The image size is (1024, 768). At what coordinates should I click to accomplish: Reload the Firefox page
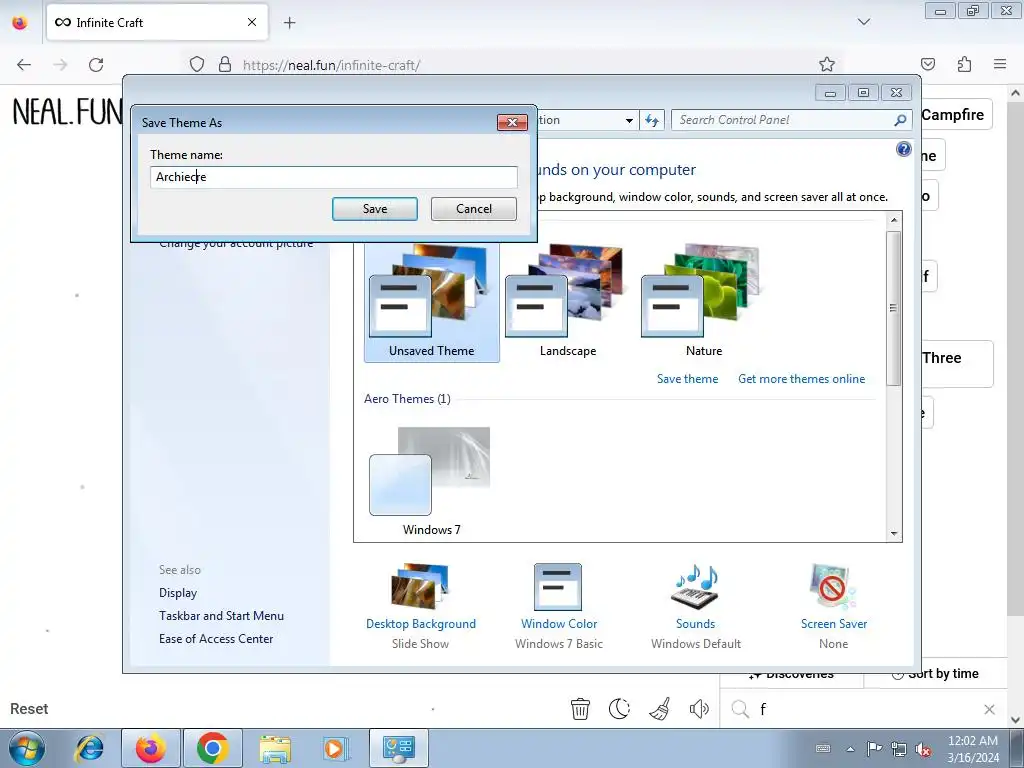tap(96, 65)
